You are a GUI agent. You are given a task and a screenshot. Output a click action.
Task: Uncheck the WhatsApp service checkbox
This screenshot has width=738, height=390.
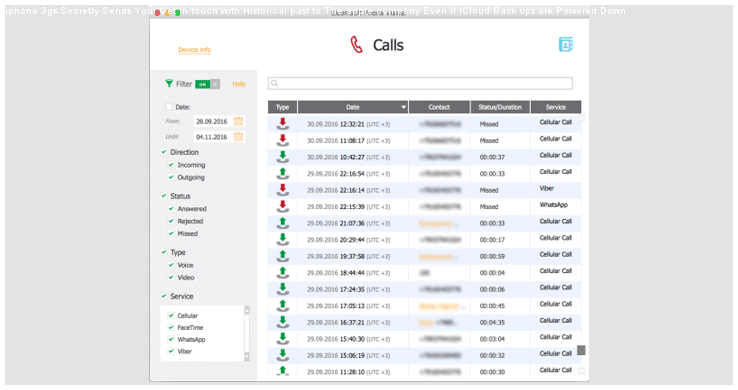pos(171,339)
